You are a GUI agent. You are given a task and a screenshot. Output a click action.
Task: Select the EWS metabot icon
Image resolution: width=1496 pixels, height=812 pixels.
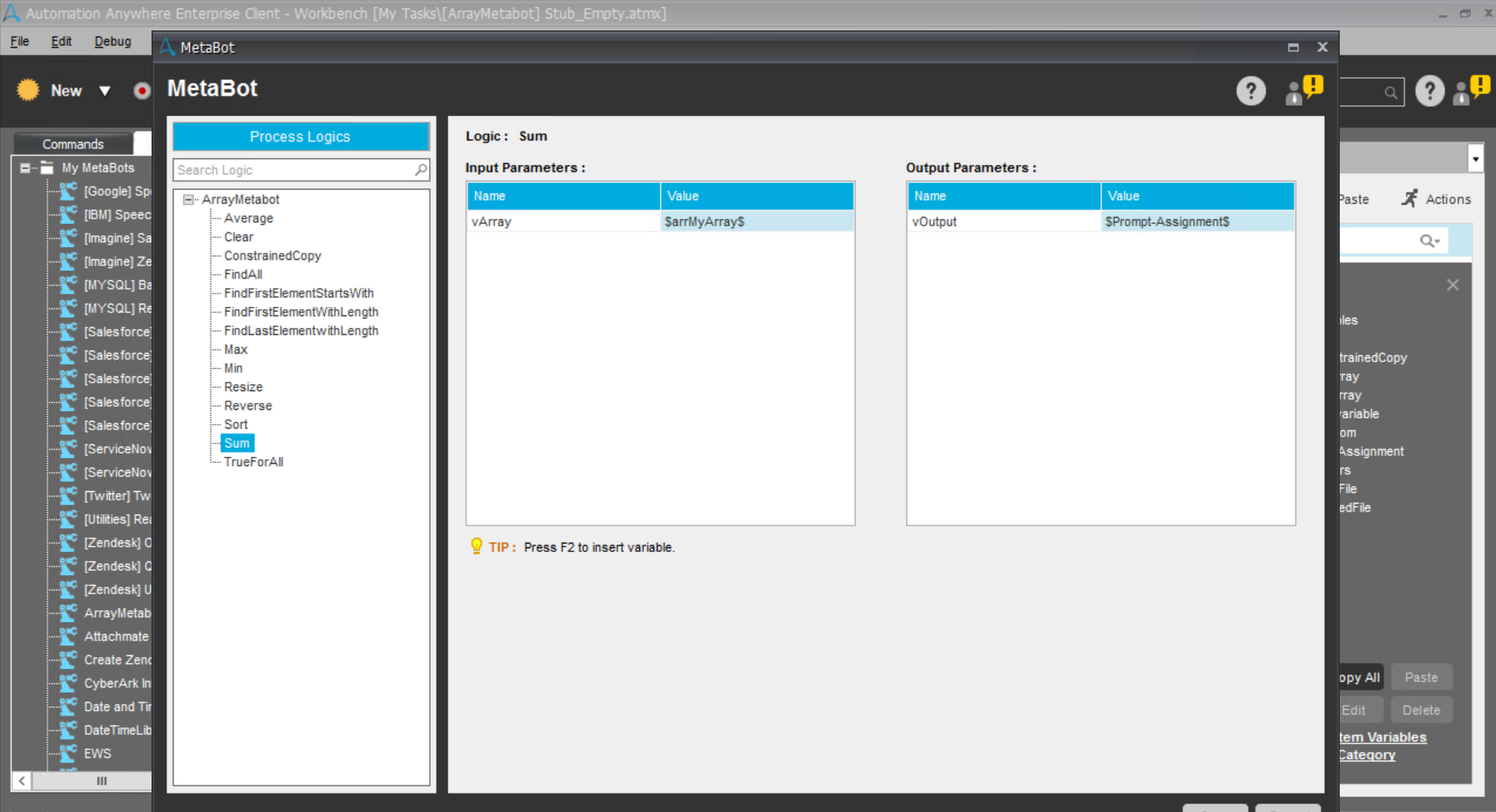(x=69, y=753)
